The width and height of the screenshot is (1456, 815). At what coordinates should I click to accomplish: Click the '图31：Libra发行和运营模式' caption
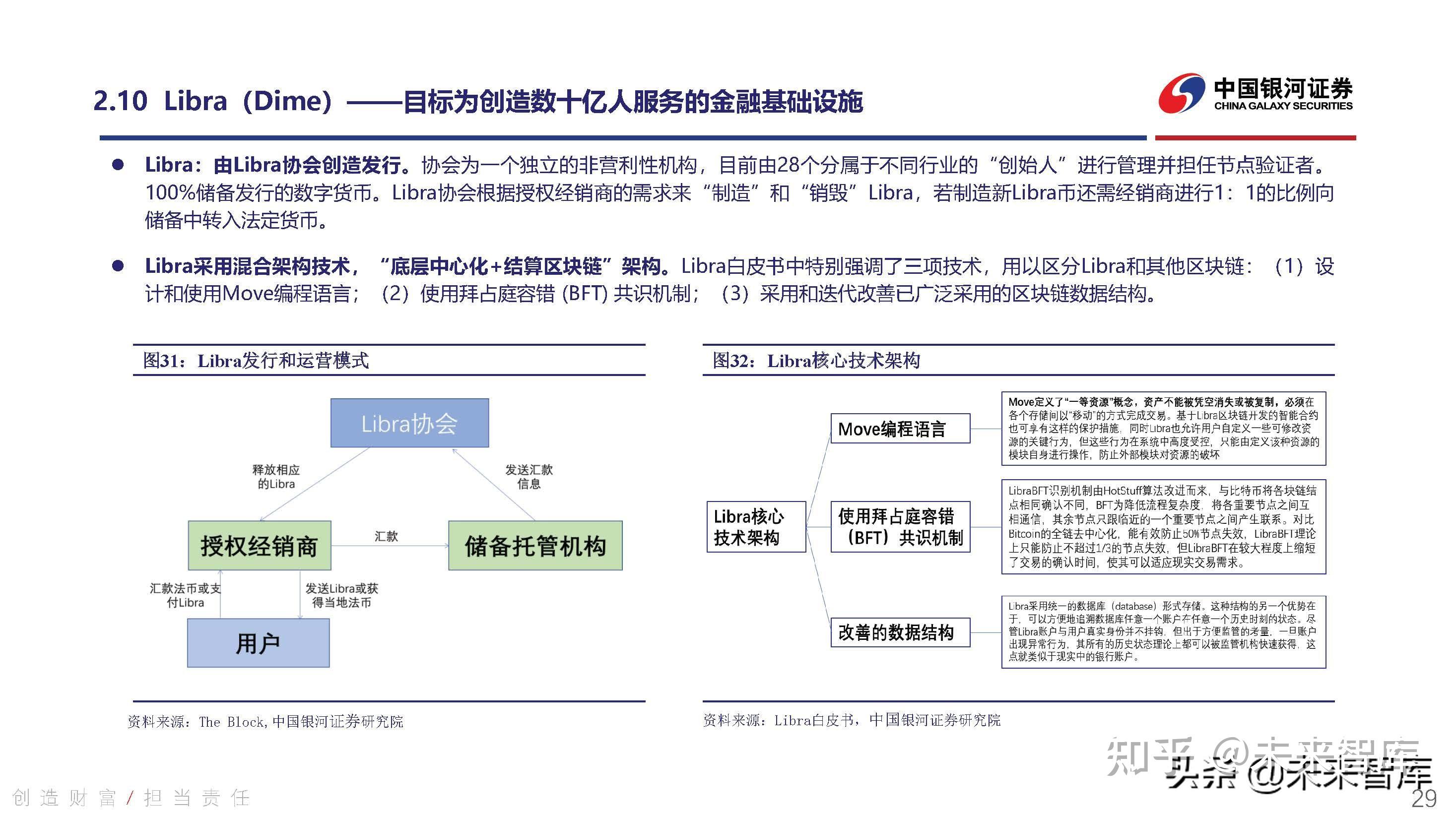[256, 360]
